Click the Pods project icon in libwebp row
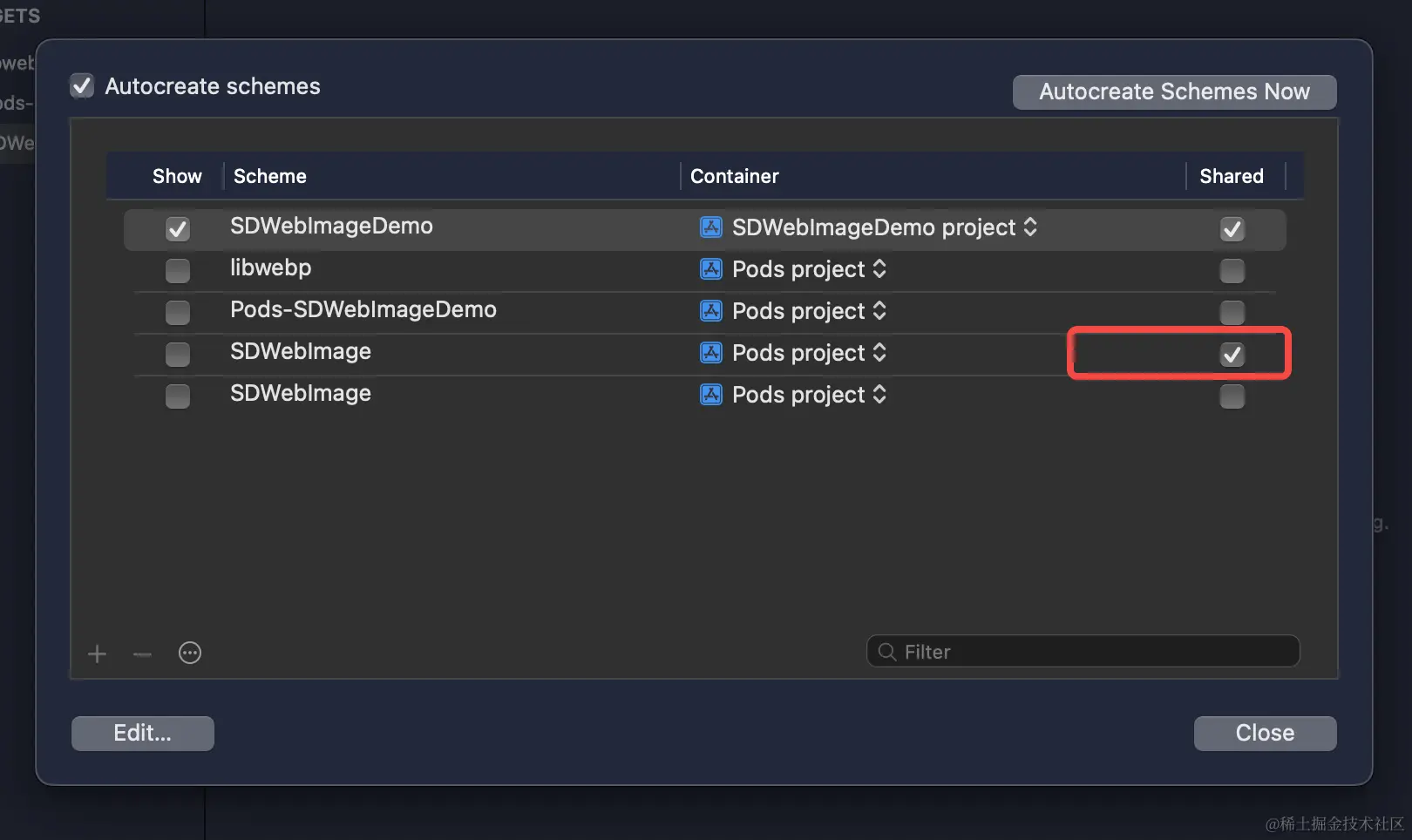 tap(711, 269)
